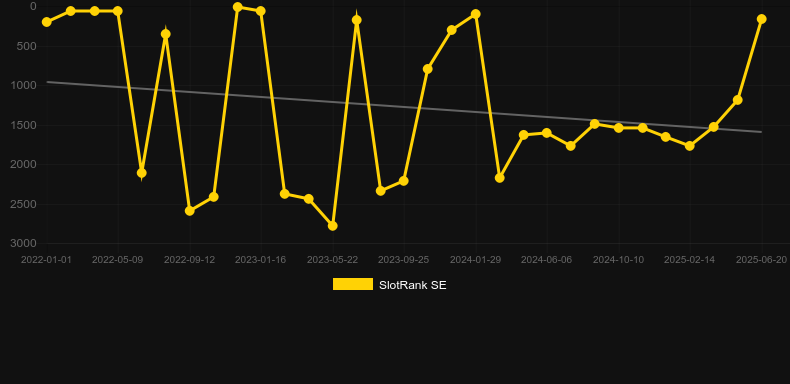Click the 2022-05-09 x-axis label
This screenshot has height=384, width=790.
[x=117, y=260]
